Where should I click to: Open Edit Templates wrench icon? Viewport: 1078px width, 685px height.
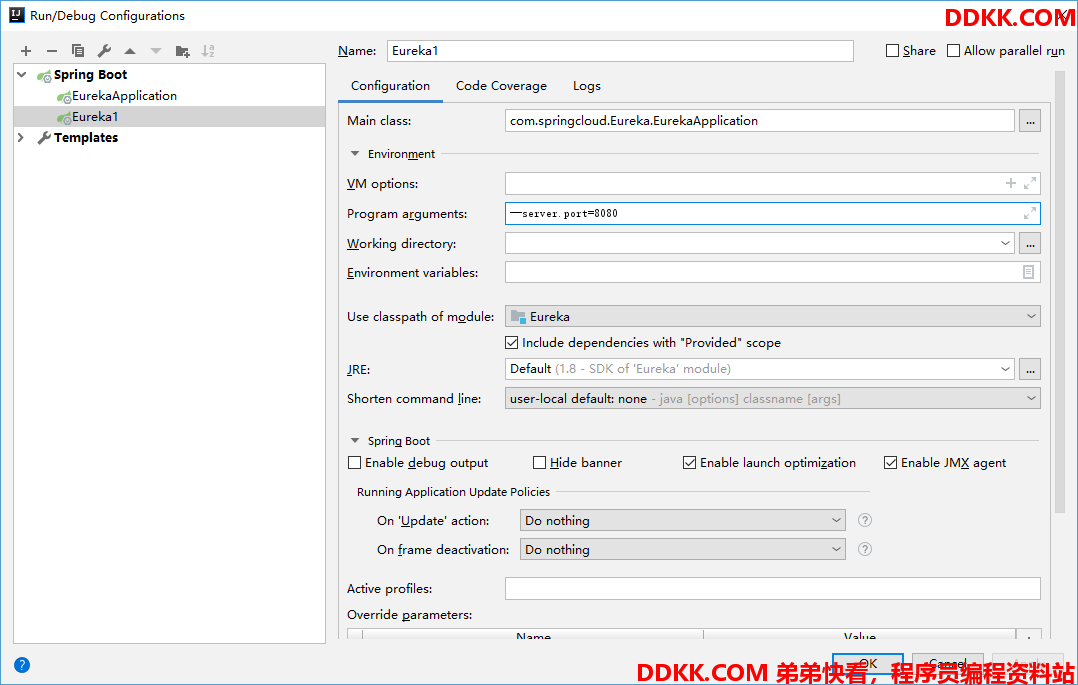tap(104, 51)
